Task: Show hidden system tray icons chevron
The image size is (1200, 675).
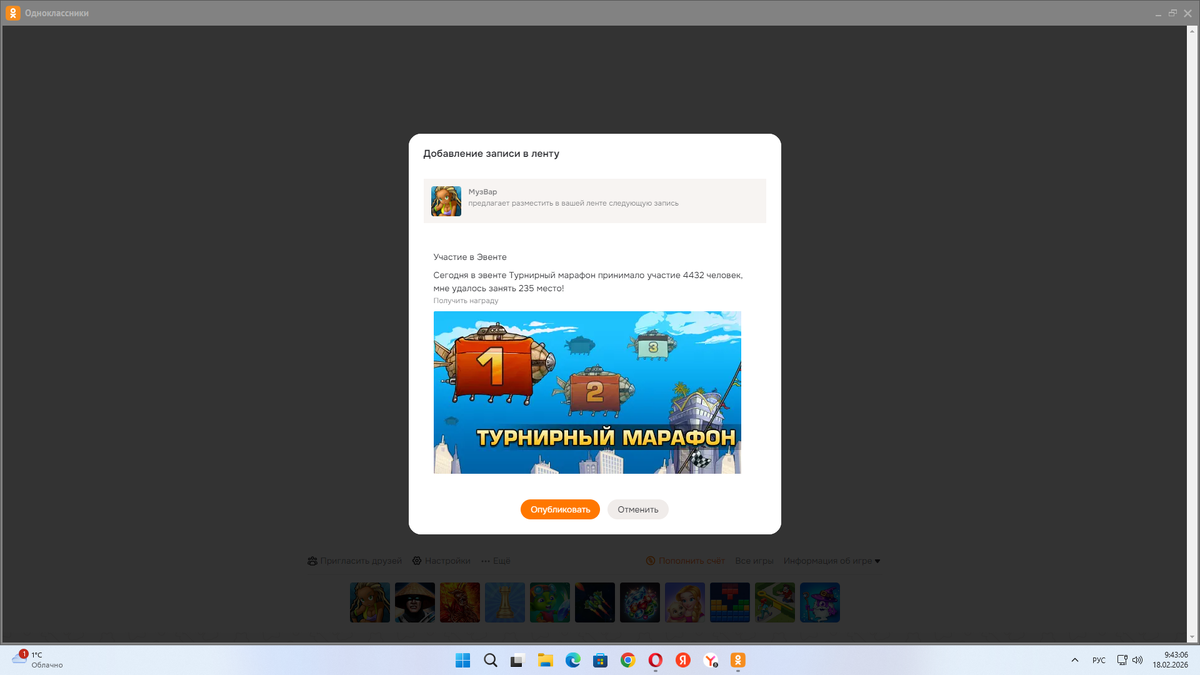Action: [x=1075, y=660]
